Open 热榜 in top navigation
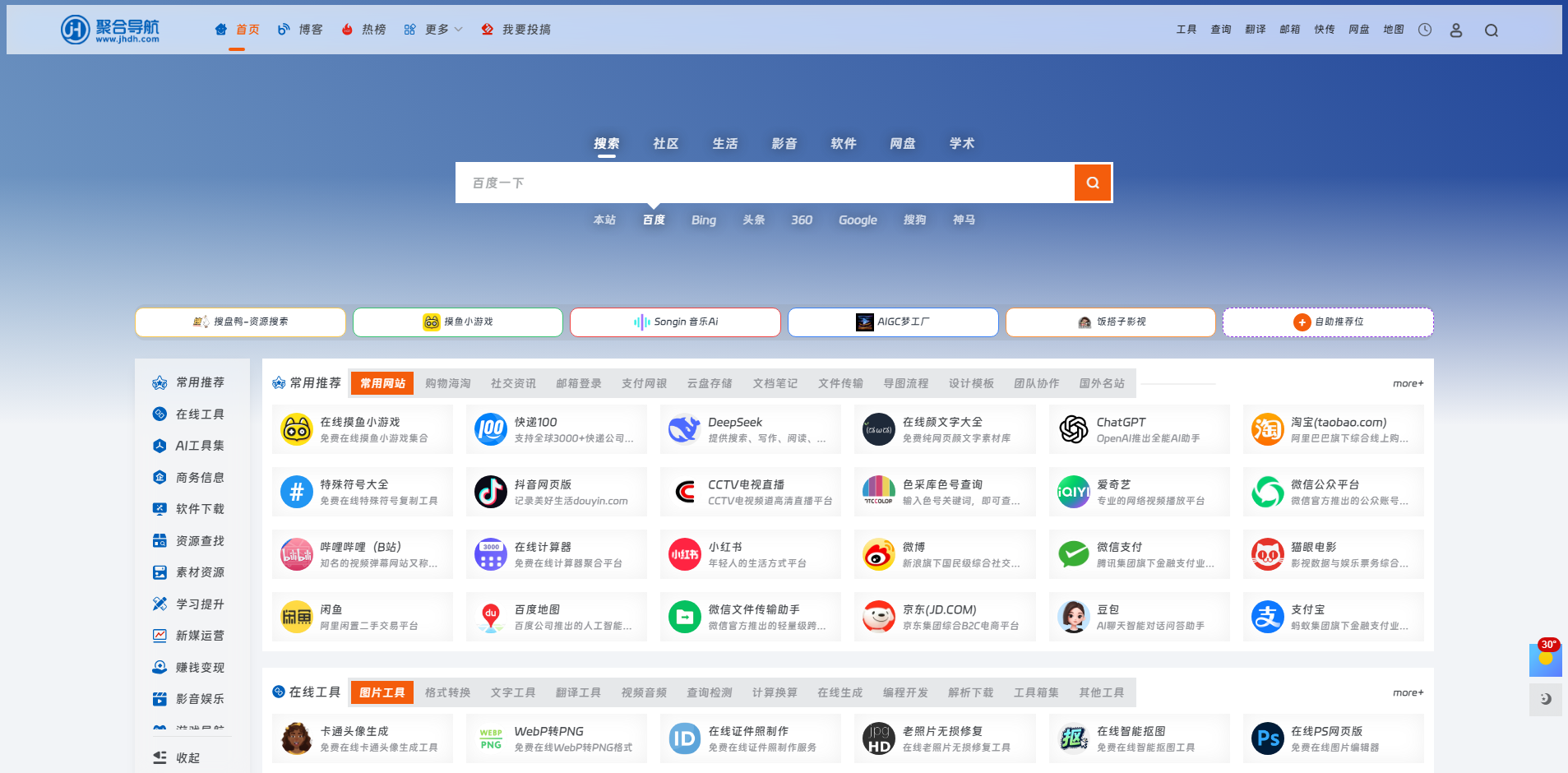The width and height of the screenshot is (1568, 773). (363, 30)
